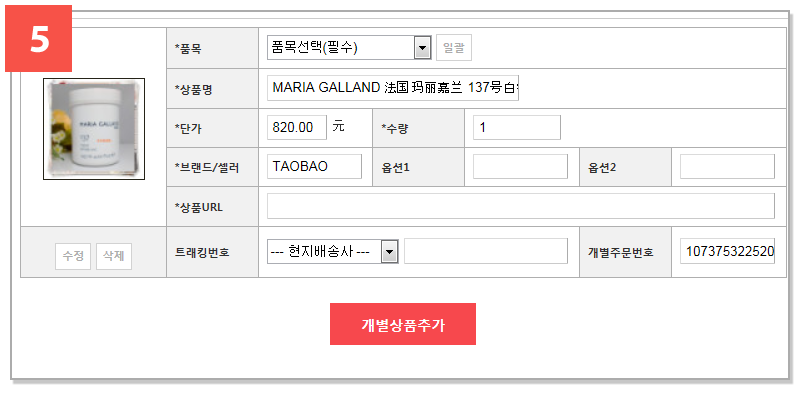Click the red 개별상품추가 button

(x=403, y=324)
